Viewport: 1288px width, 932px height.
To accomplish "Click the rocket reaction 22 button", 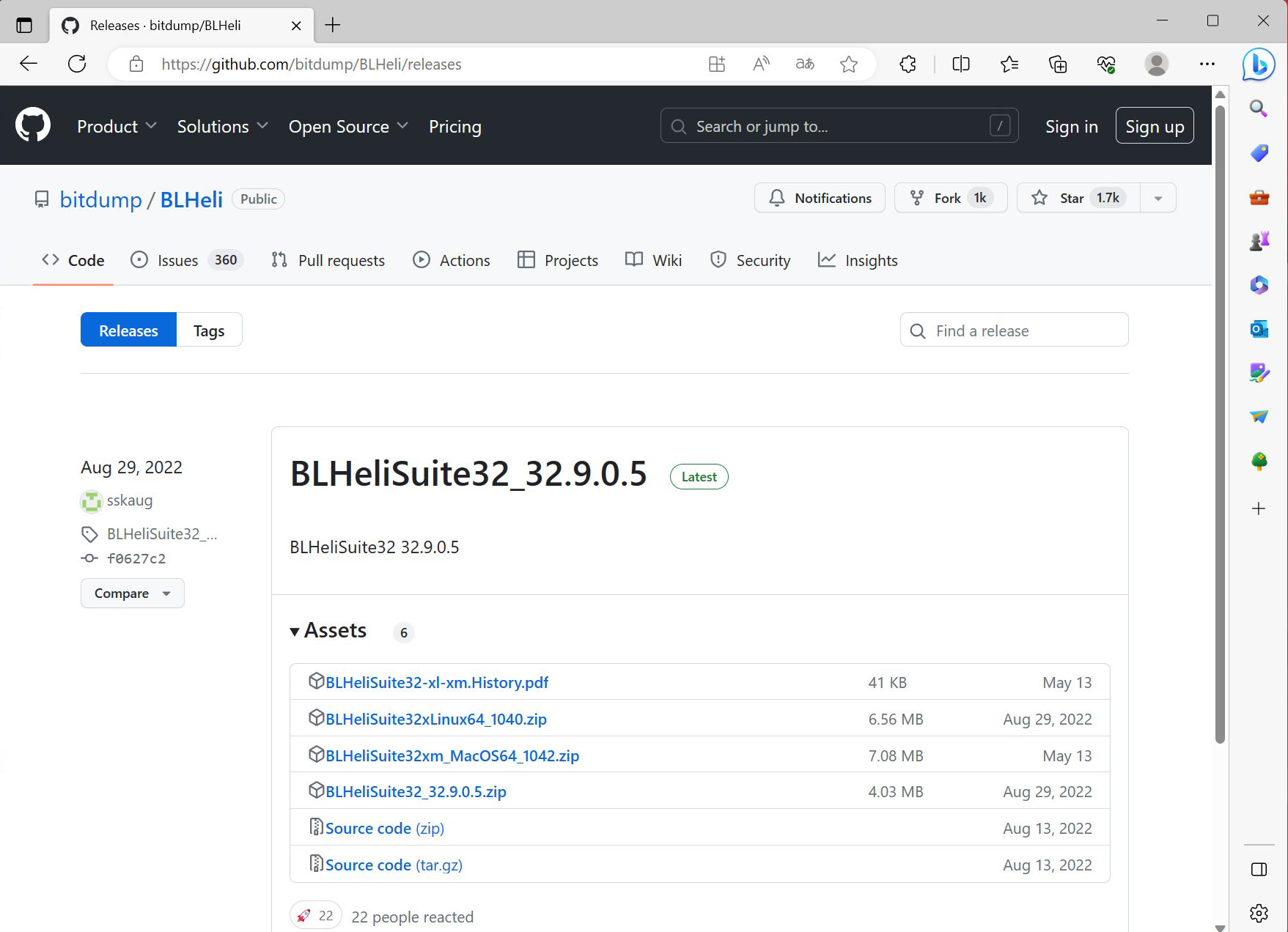I will click(316, 915).
